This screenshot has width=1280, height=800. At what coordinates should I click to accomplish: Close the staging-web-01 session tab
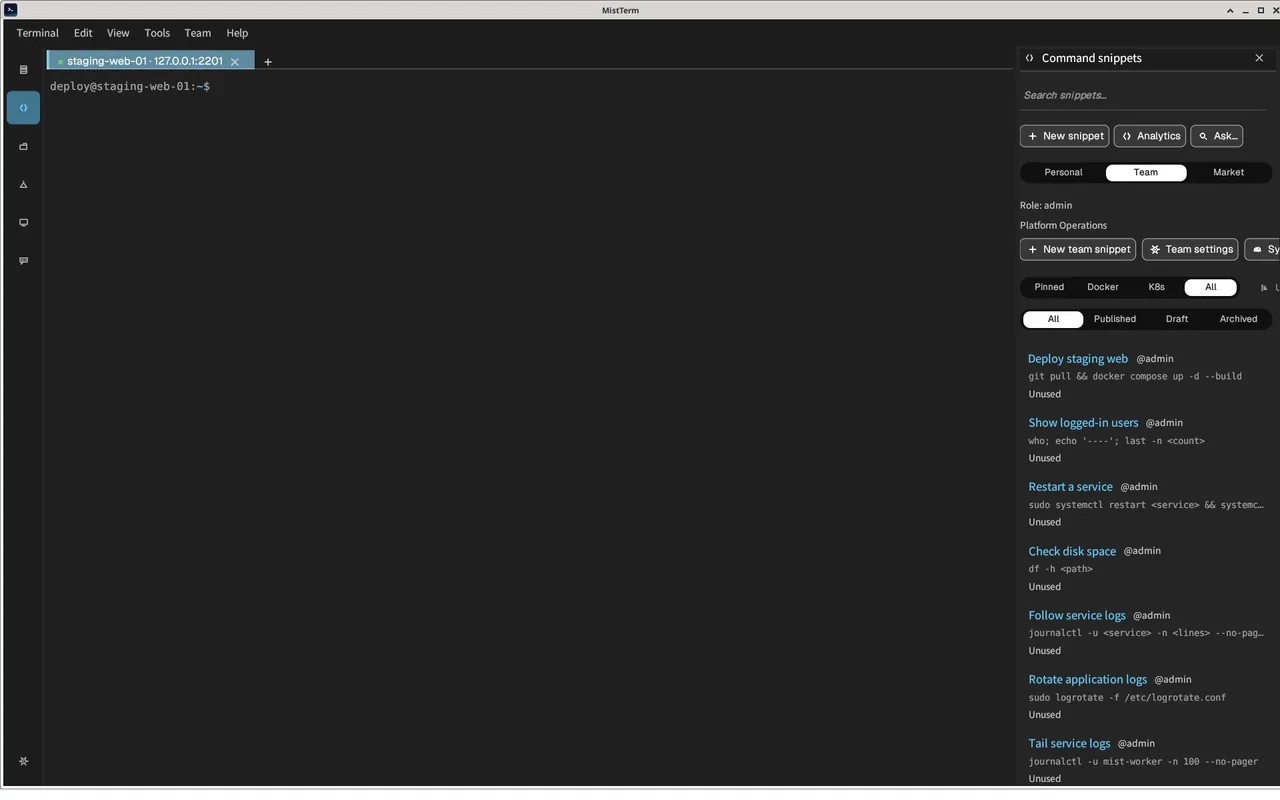235,62
